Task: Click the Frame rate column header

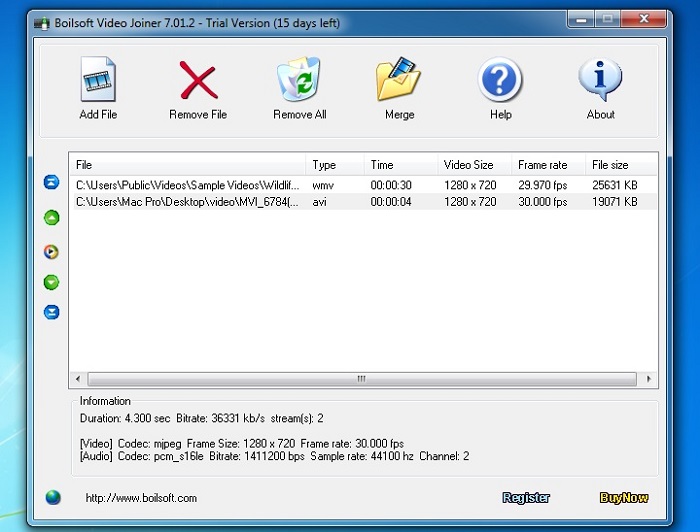Action: point(543,165)
